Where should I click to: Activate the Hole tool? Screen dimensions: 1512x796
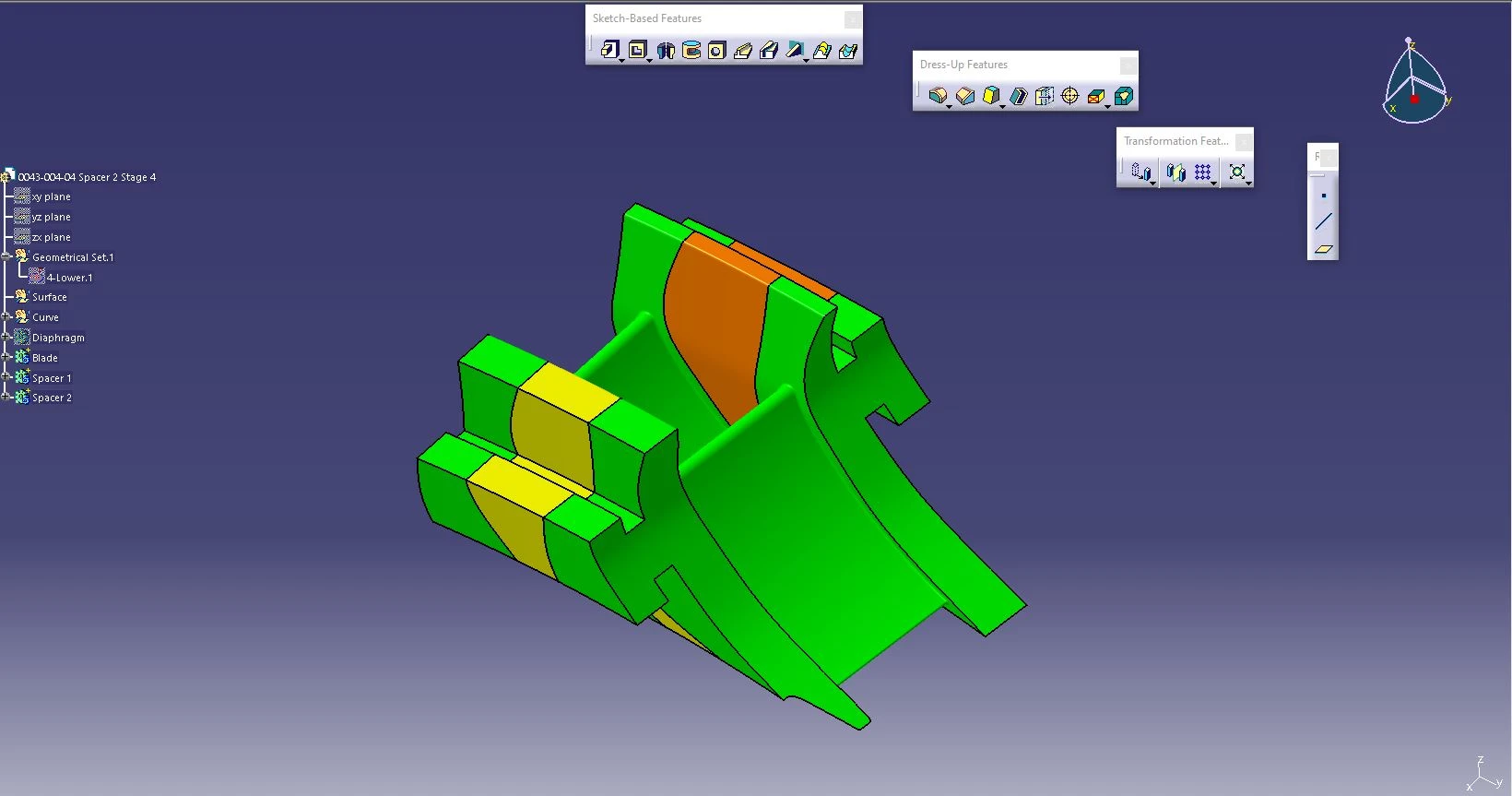click(717, 51)
